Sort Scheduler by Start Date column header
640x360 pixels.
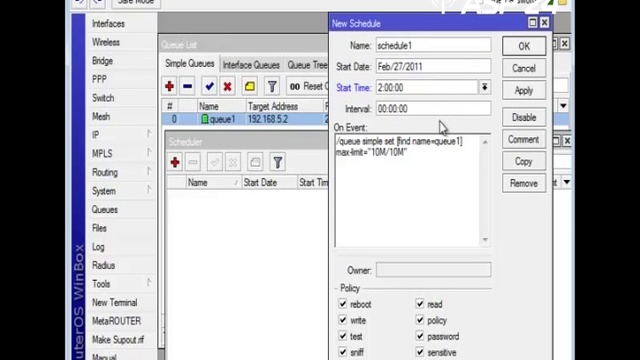point(269,182)
